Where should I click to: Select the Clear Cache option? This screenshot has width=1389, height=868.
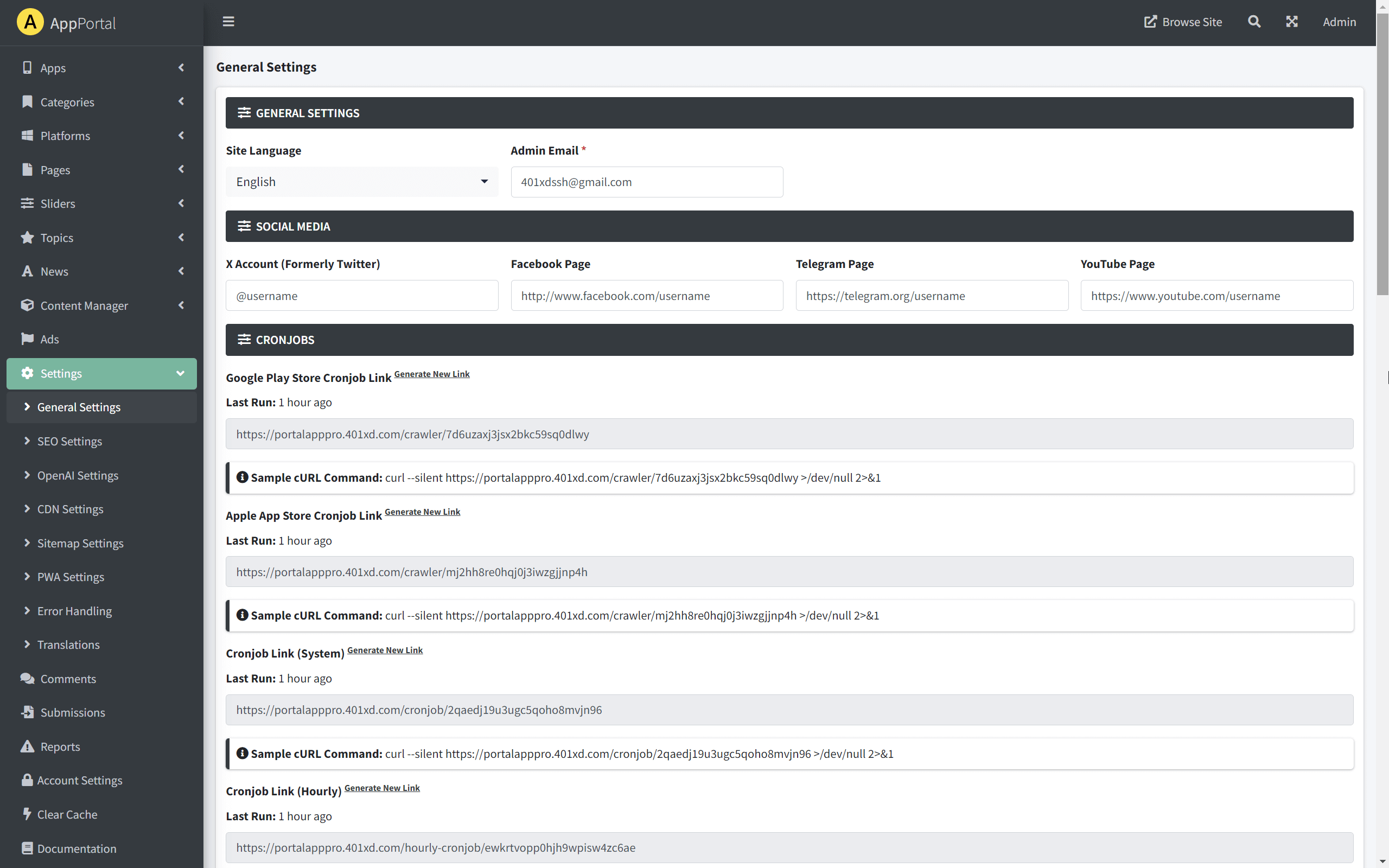[x=67, y=814]
